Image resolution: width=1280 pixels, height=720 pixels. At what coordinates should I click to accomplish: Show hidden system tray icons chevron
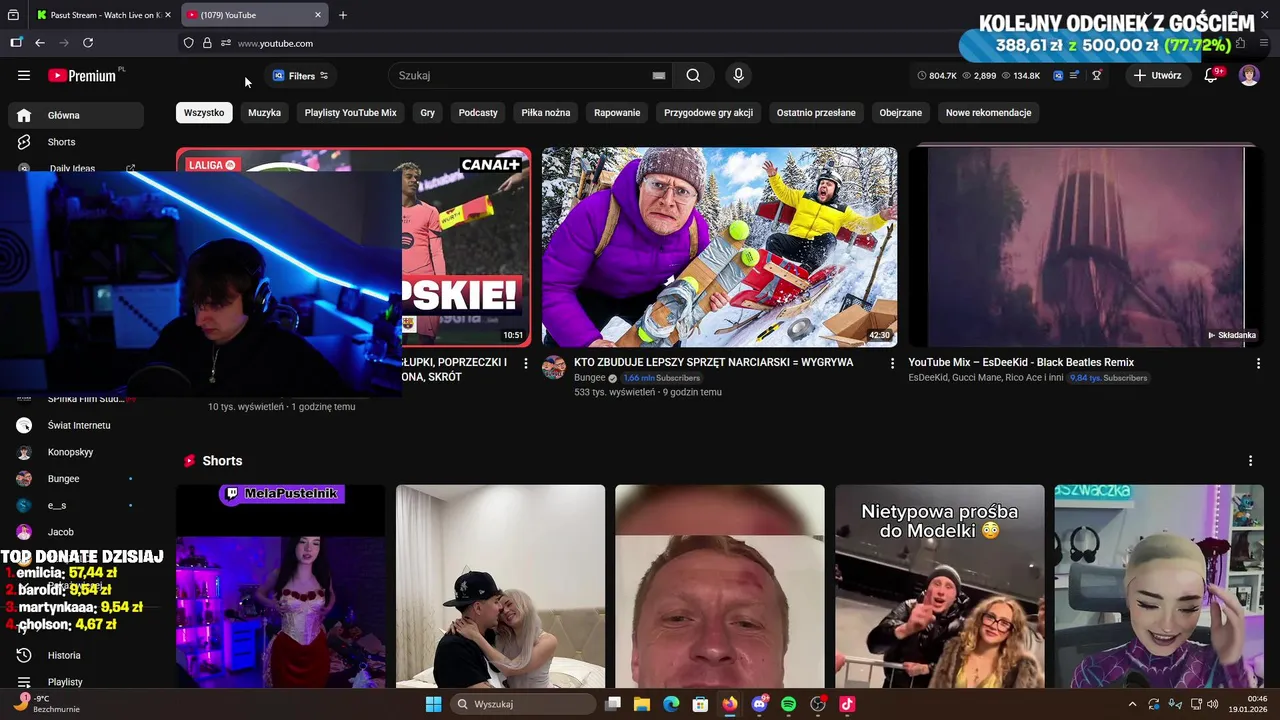(x=1132, y=704)
